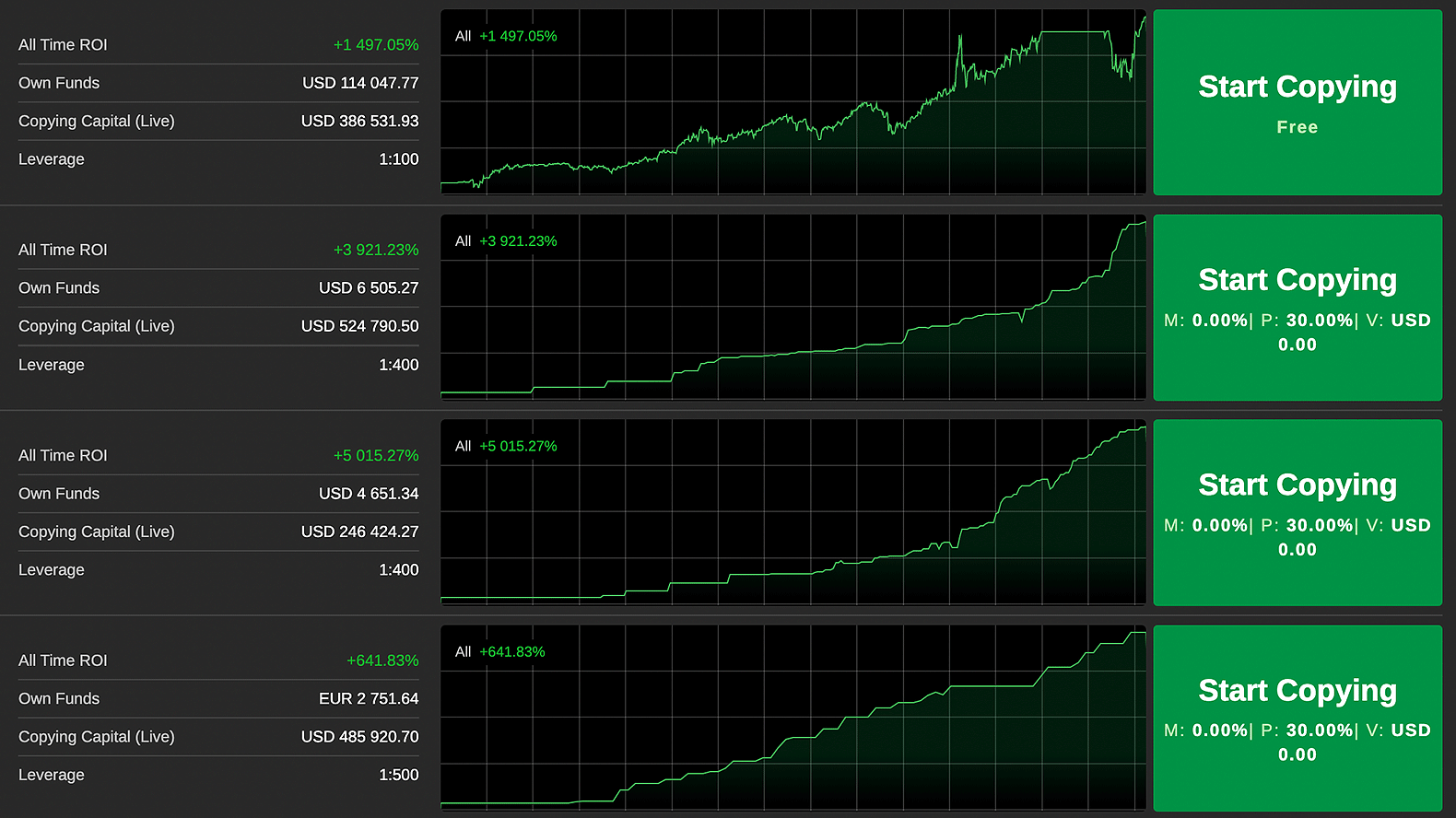The height and width of the screenshot is (818, 1456).
Task: Start copying the +5 015.27% ROI strategy
Action: (1297, 512)
